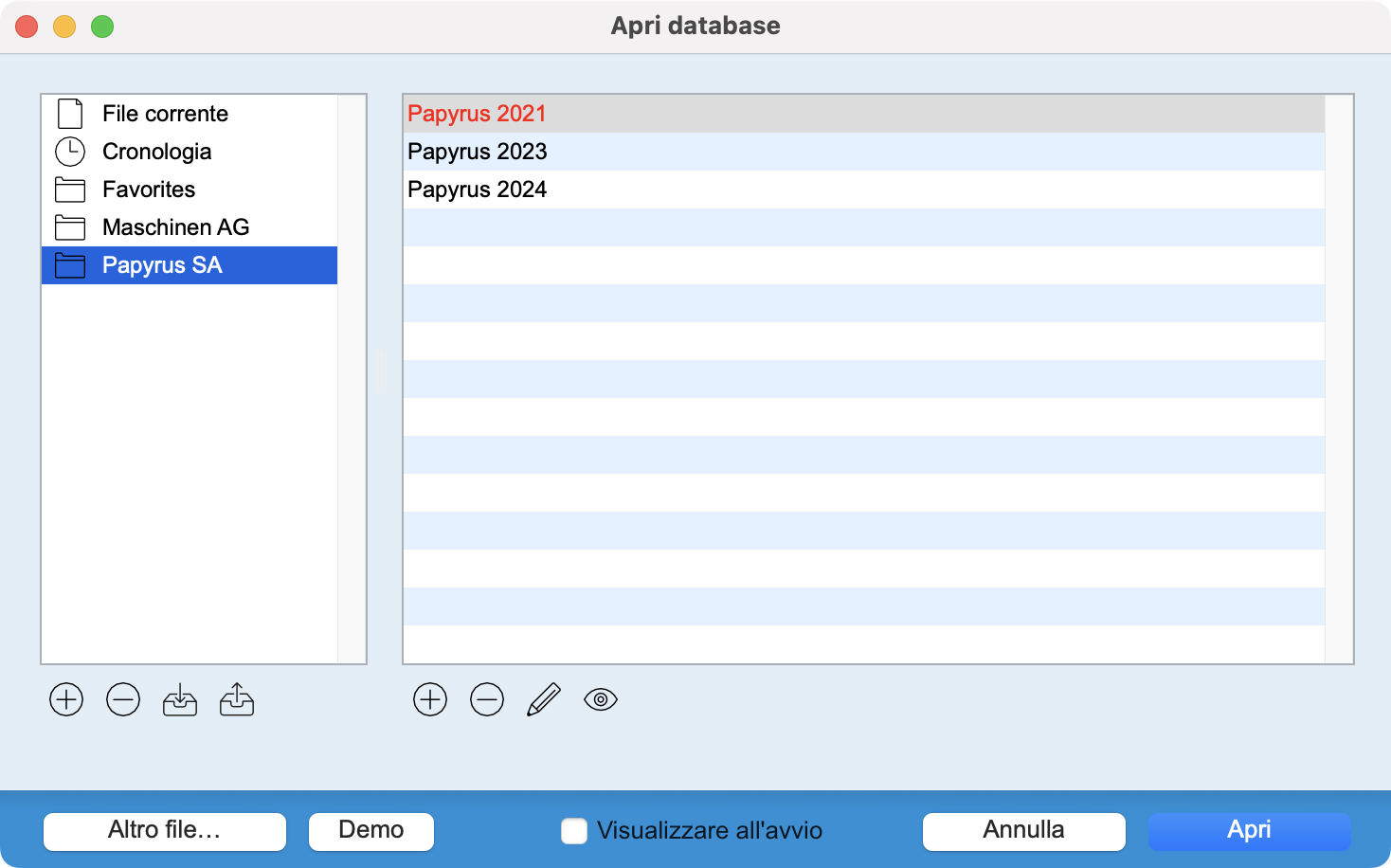Click Apri to open the database

click(1250, 831)
